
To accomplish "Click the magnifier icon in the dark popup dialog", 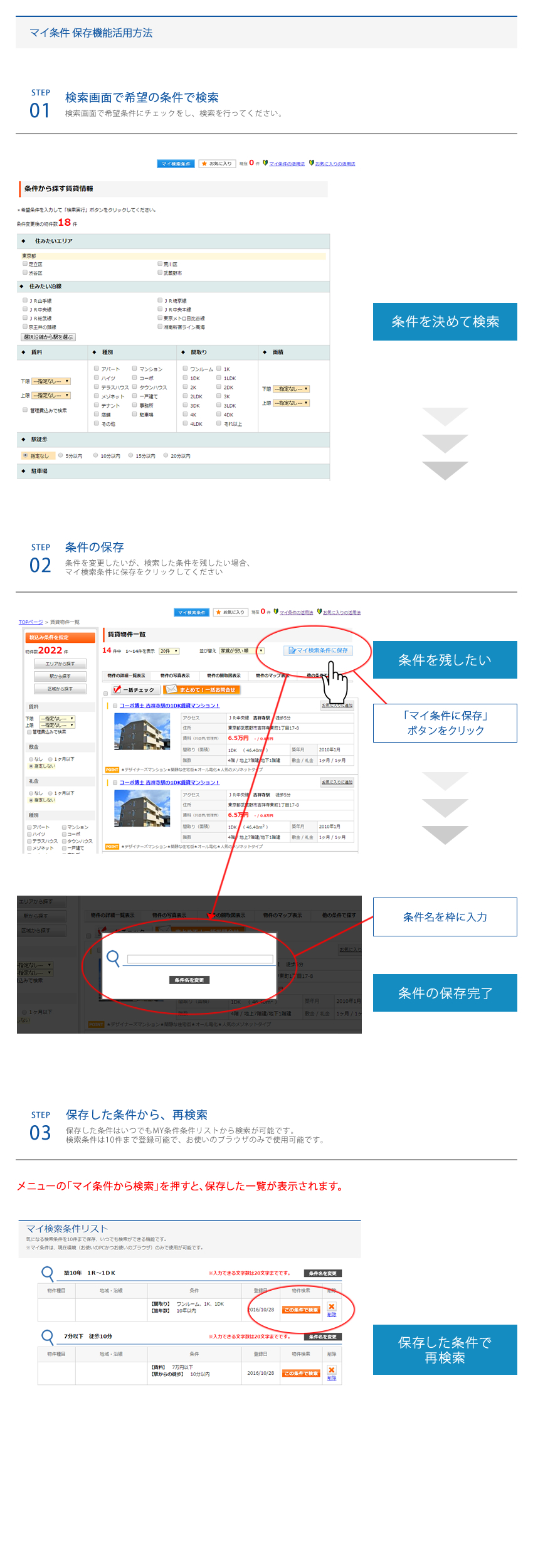I will point(113,958).
